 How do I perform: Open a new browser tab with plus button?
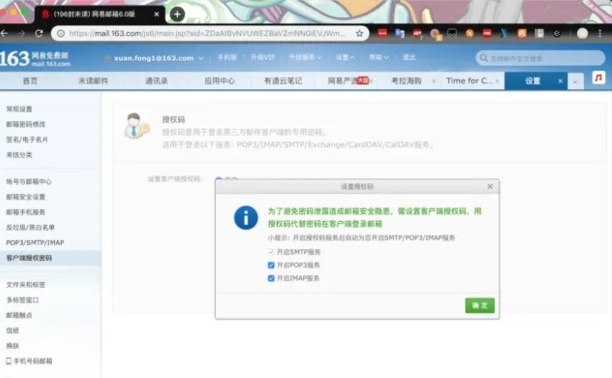[x=177, y=14]
